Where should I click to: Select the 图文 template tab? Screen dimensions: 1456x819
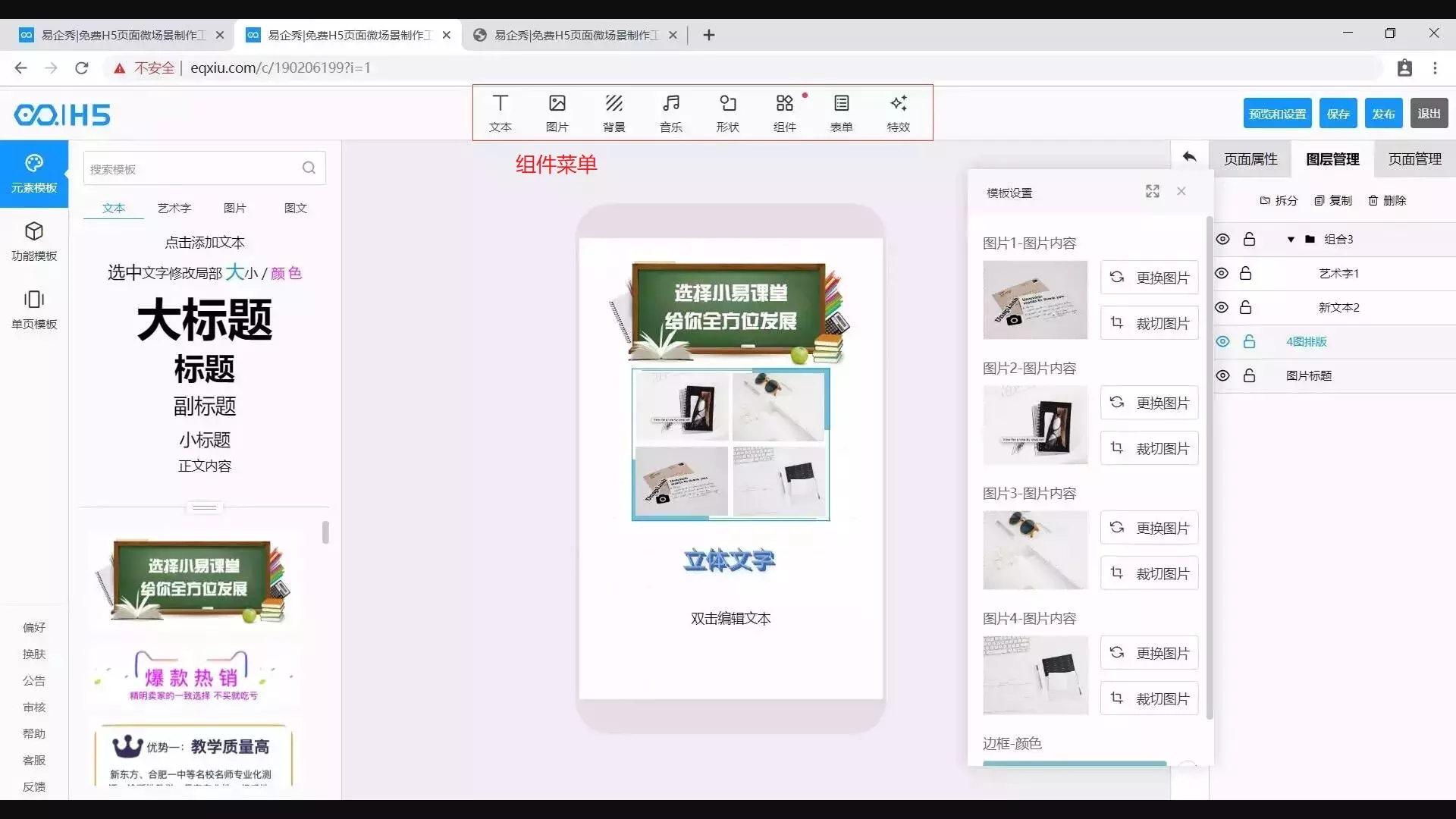coord(296,208)
